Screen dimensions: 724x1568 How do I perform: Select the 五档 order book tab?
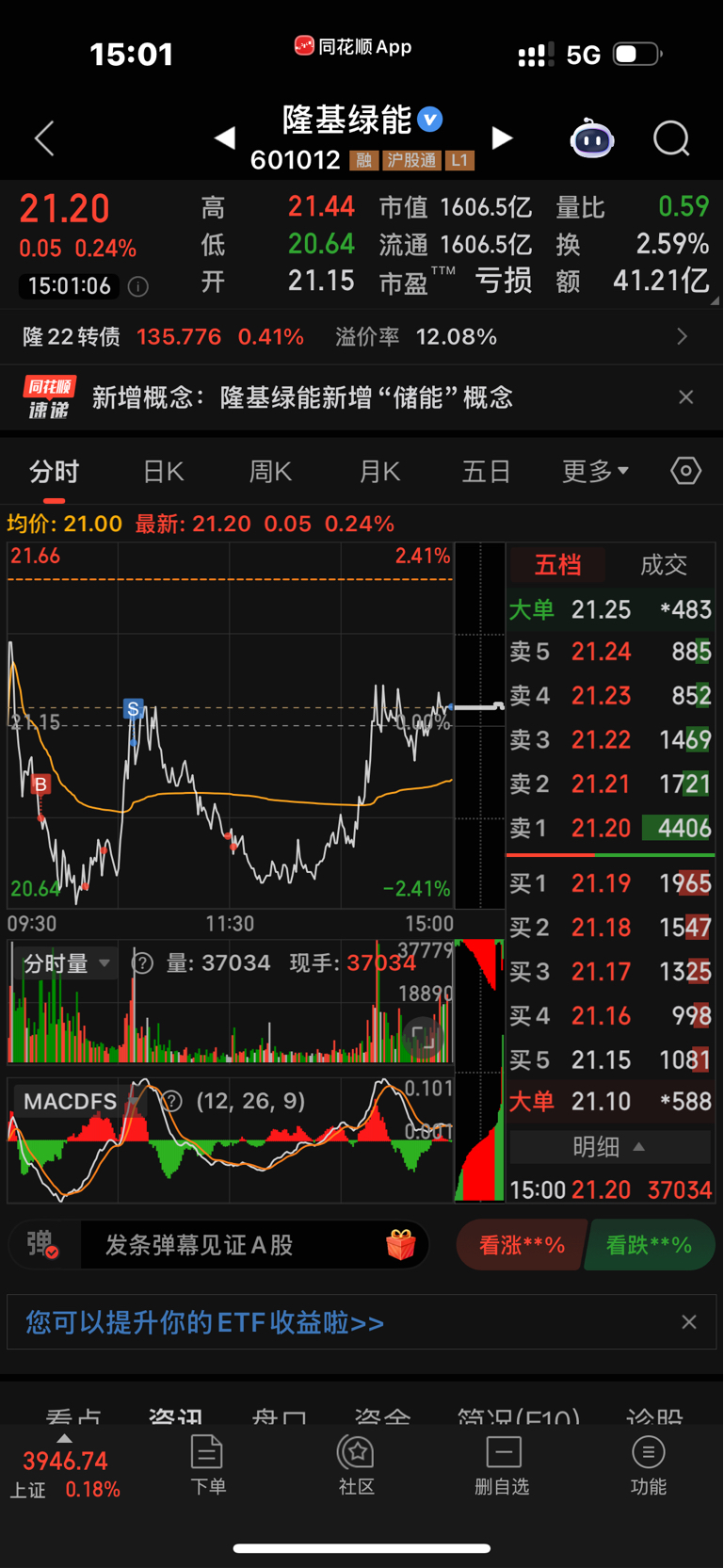(x=557, y=565)
